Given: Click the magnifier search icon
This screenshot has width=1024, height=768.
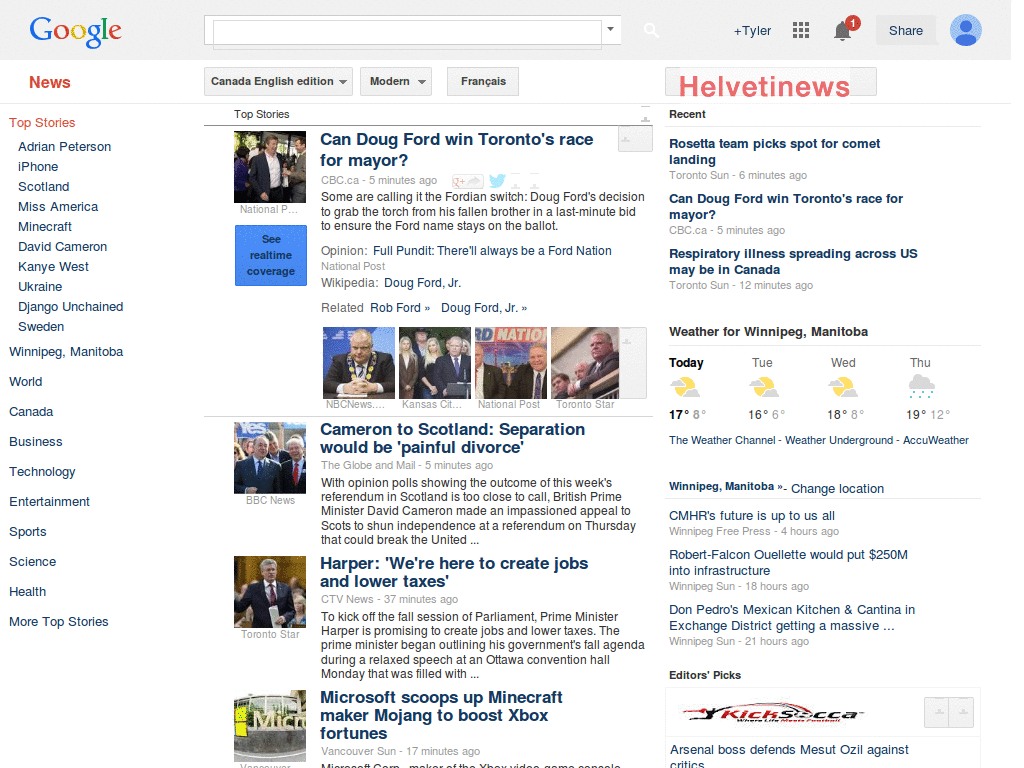Looking at the screenshot, I should click(650, 30).
